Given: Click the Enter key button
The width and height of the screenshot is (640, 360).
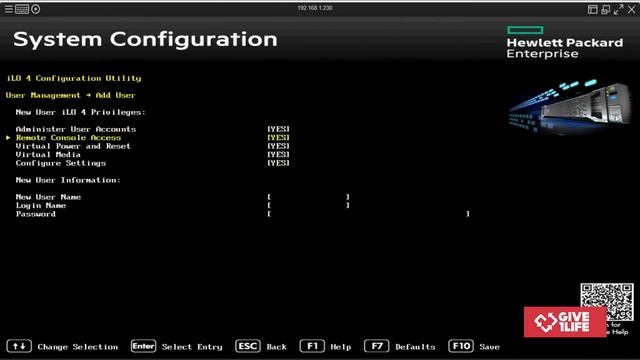Looking at the screenshot, I should (144, 346).
